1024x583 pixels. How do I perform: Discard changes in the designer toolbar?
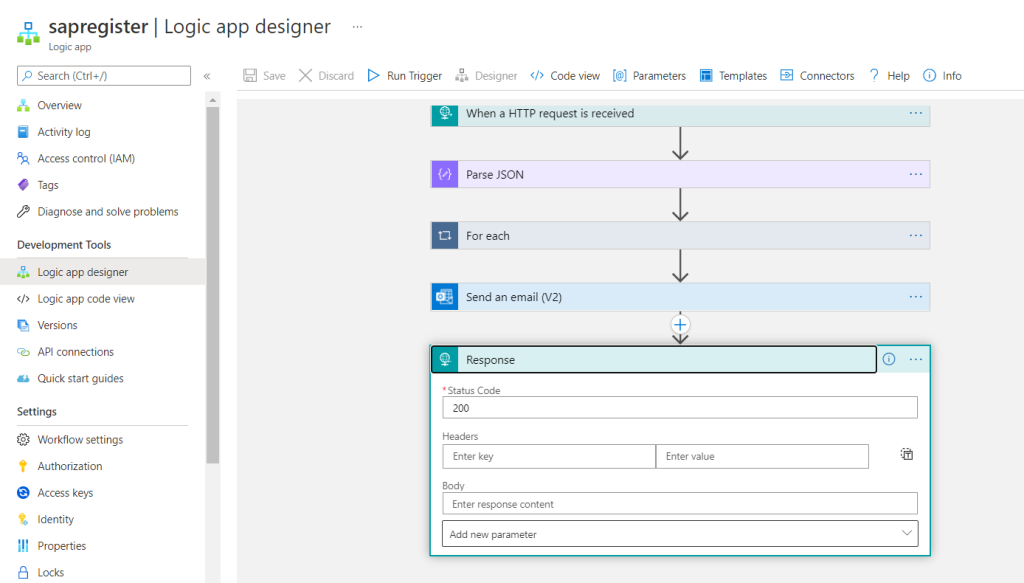(x=327, y=76)
